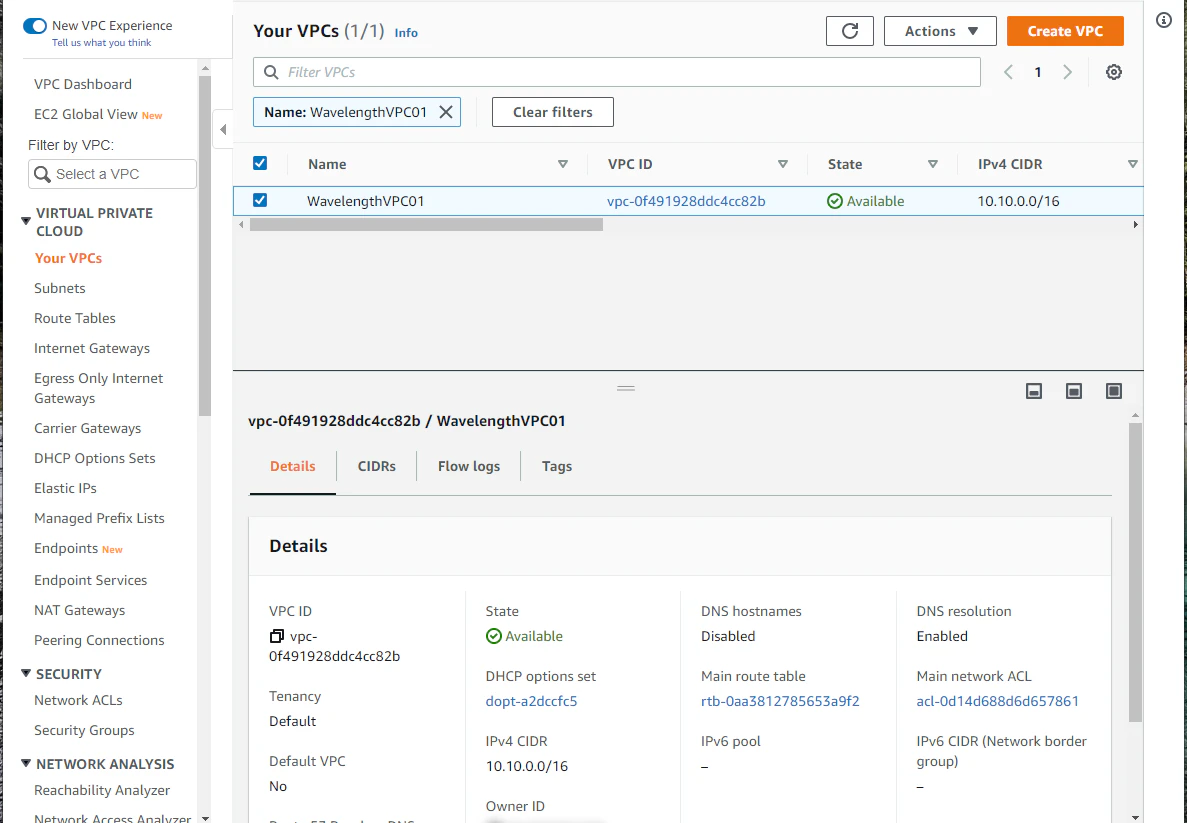Refresh the VPC list
The width and height of the screenshot is (1187, 823).
coord(849,31)
